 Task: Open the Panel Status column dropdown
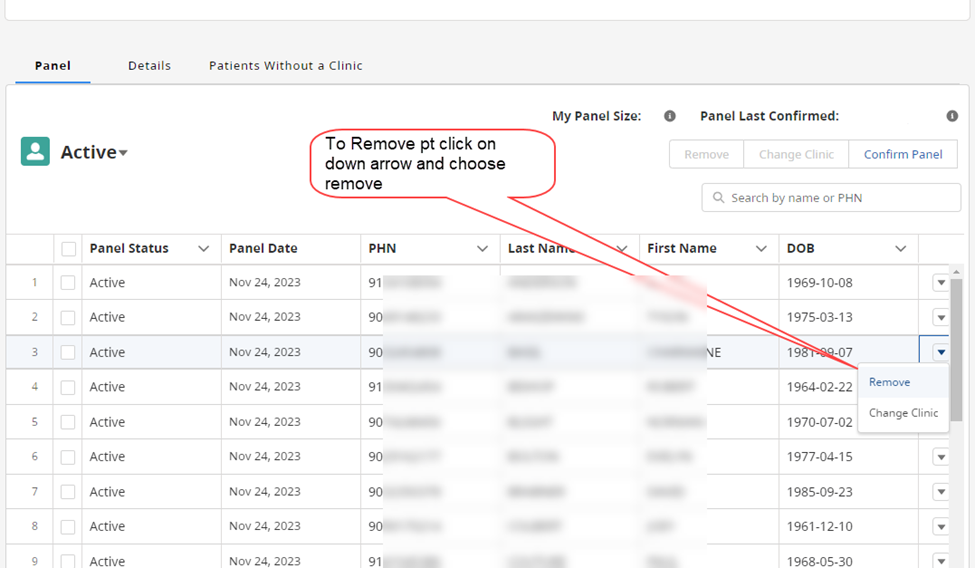coord(204,249)
